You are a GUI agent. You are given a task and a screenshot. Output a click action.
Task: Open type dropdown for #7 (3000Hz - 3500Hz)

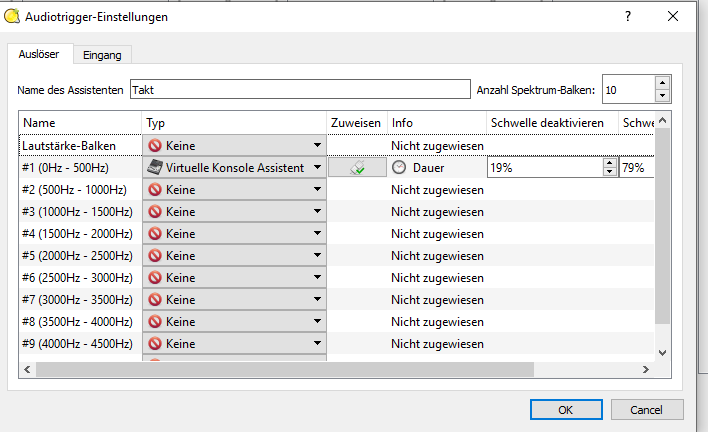tap(317, 300)
